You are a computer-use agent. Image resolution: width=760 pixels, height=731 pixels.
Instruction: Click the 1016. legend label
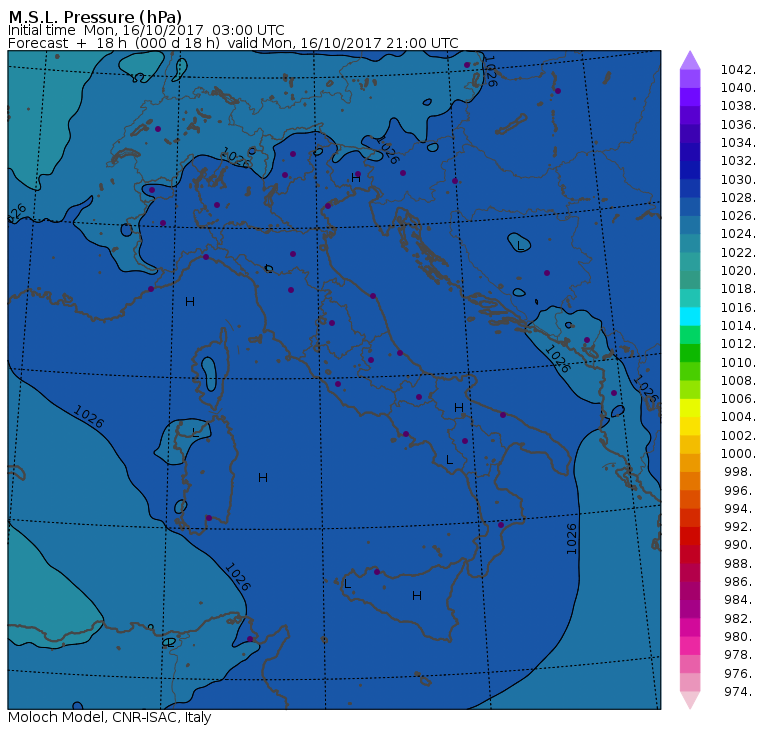(x=738, y=307)
